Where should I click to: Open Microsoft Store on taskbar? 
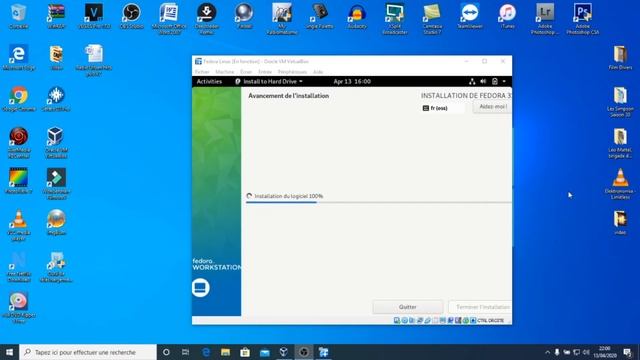click(245, 352)
